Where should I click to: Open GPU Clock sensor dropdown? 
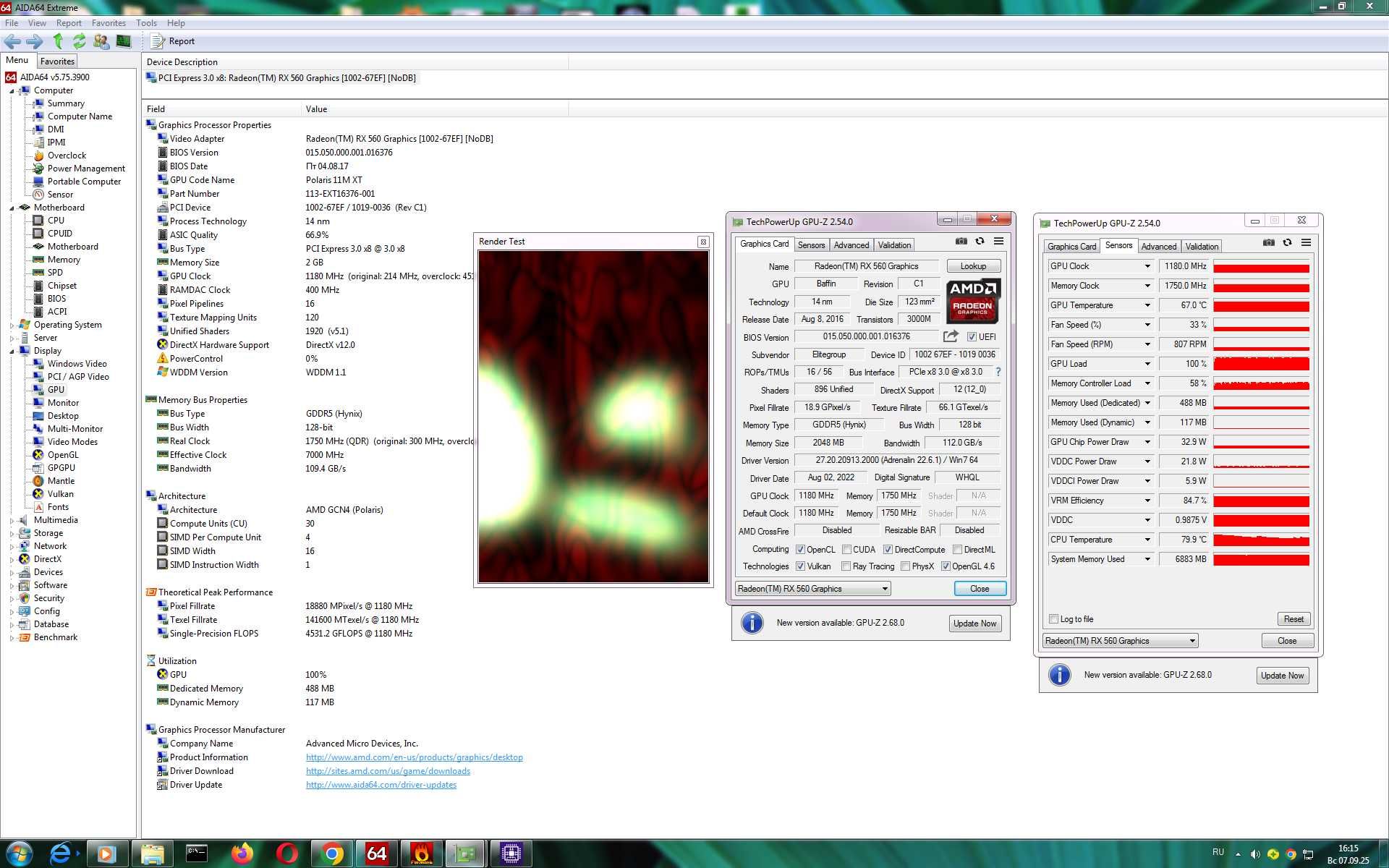point(1147,266)
